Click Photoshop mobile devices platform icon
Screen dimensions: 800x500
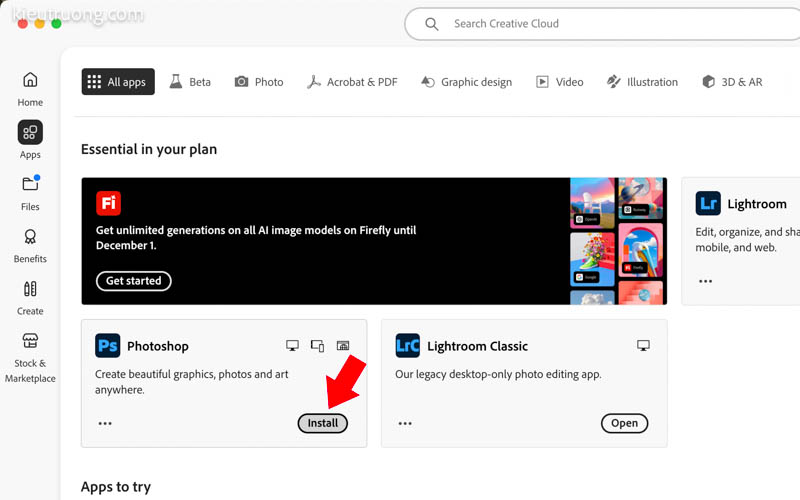point(317,345)
